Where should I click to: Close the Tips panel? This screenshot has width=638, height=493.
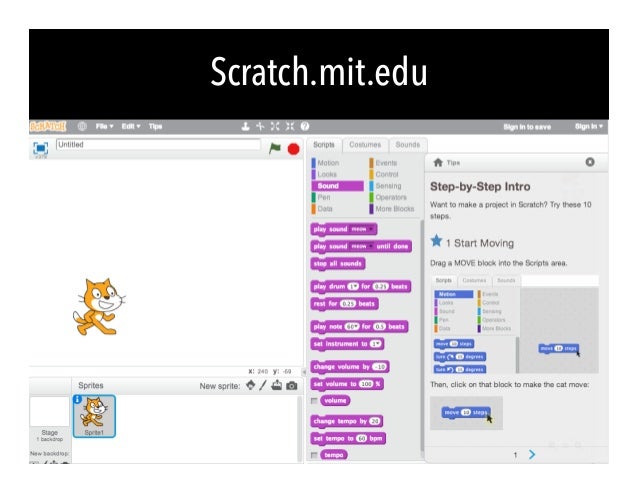pyautogui.click(x=590, y=162)
